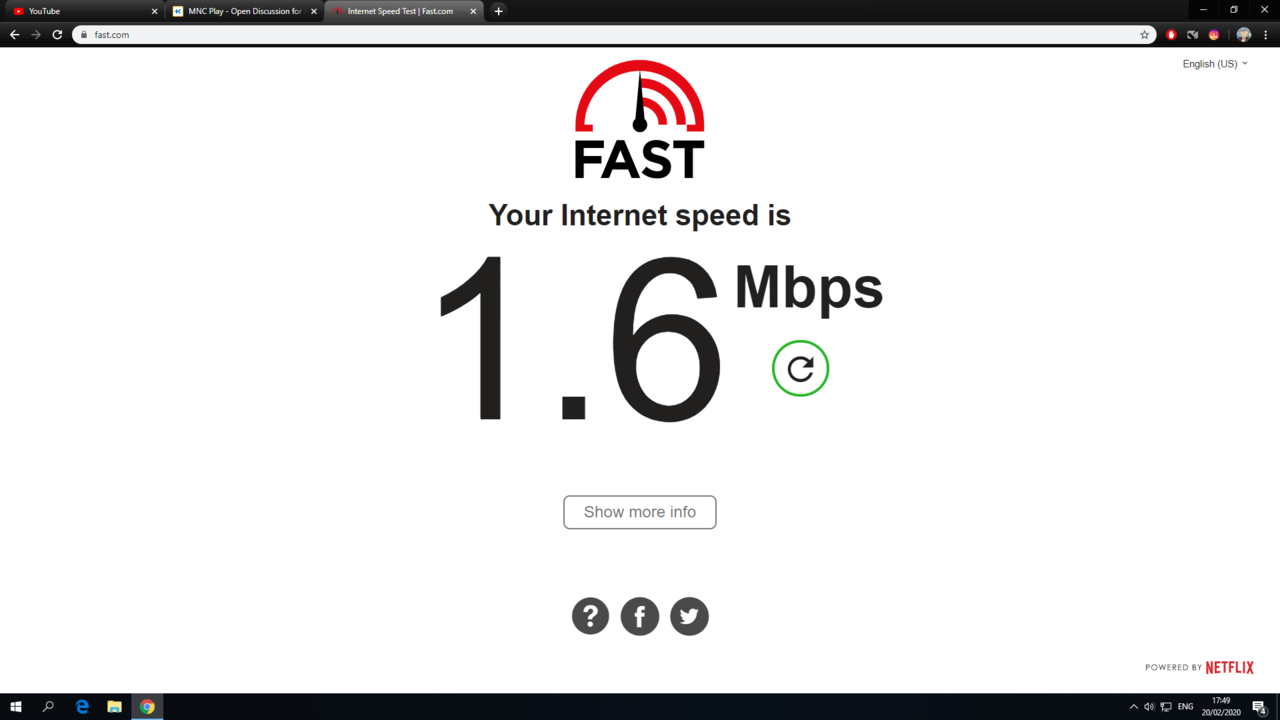Open the Chrome profile avatar
The image size is (1280, 720).
point(1244,35)
